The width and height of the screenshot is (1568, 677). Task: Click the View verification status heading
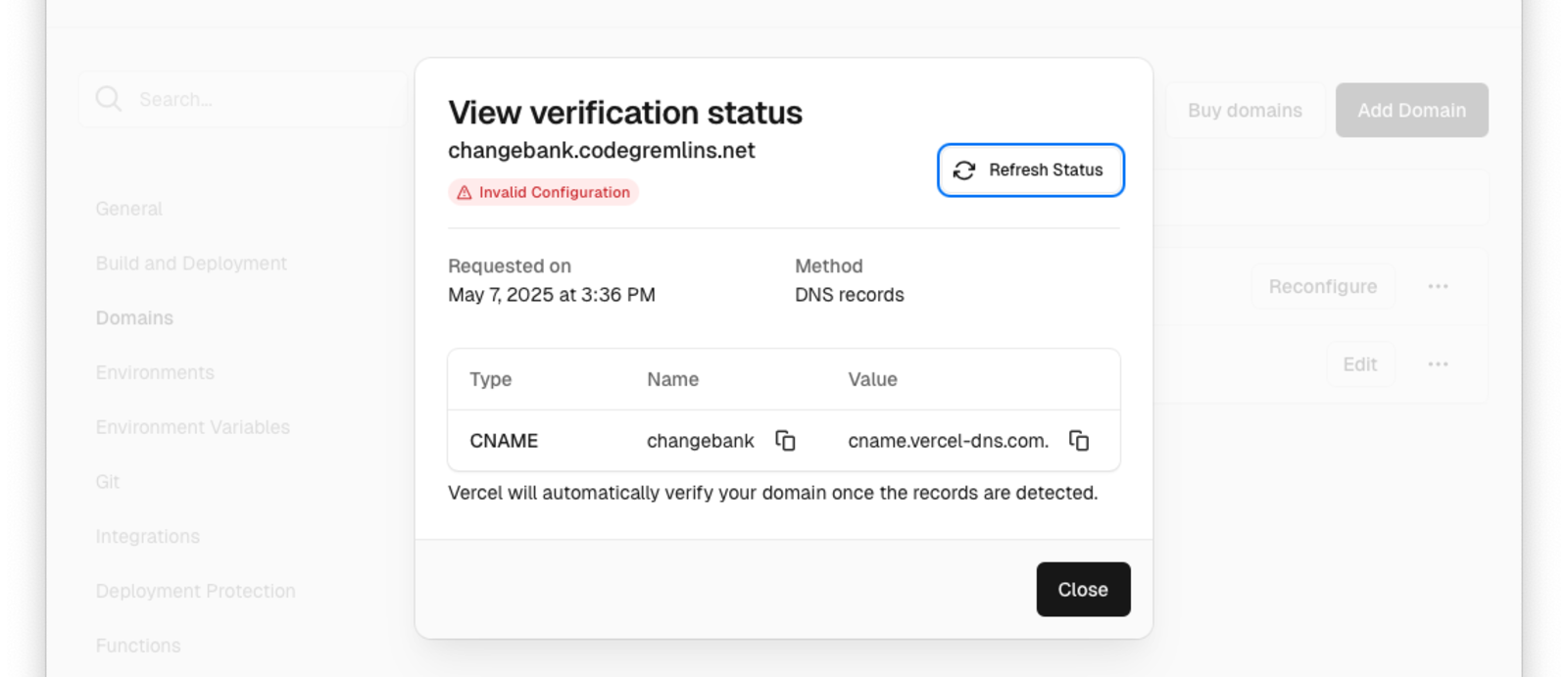pyautogui.click(x=625, y=113)
